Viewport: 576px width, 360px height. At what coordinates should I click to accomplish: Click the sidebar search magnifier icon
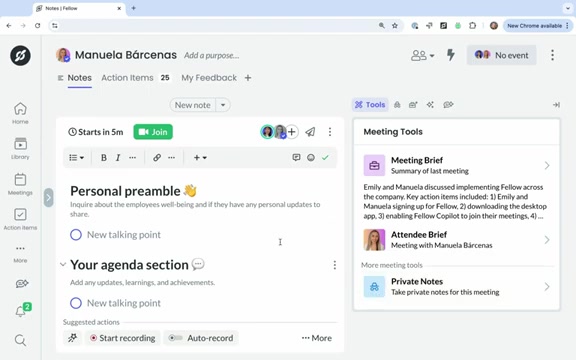pos(20,340)
